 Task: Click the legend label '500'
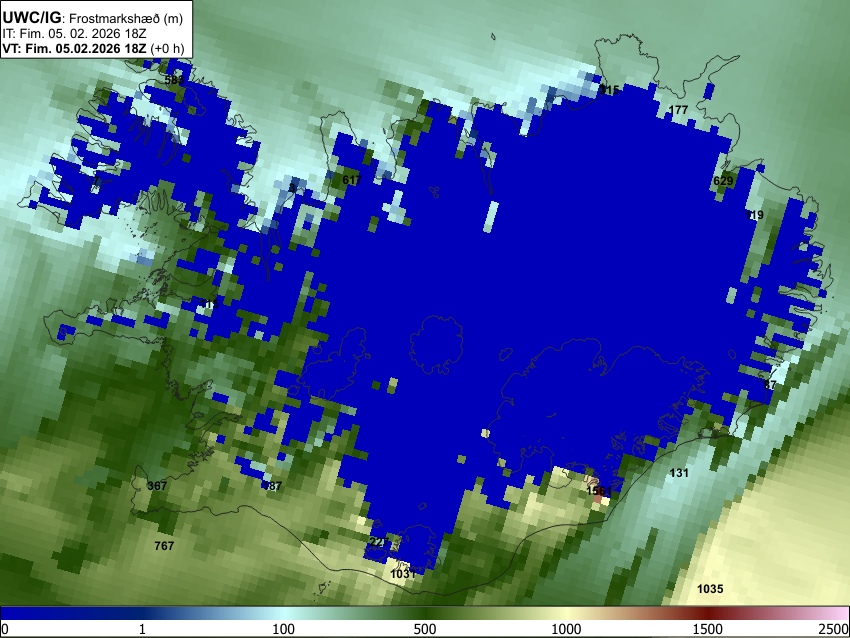click(x=425, y=629)
